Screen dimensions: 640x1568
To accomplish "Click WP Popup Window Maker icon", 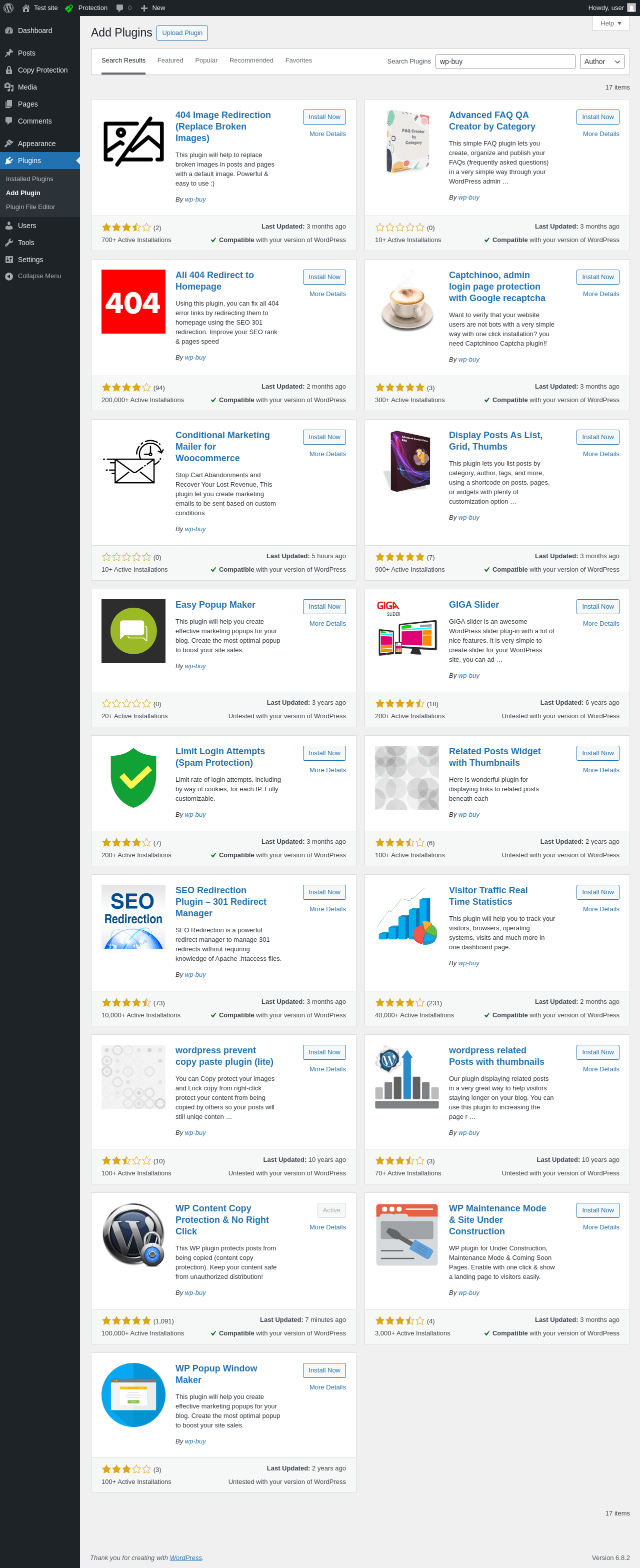I will [133, 1395].
